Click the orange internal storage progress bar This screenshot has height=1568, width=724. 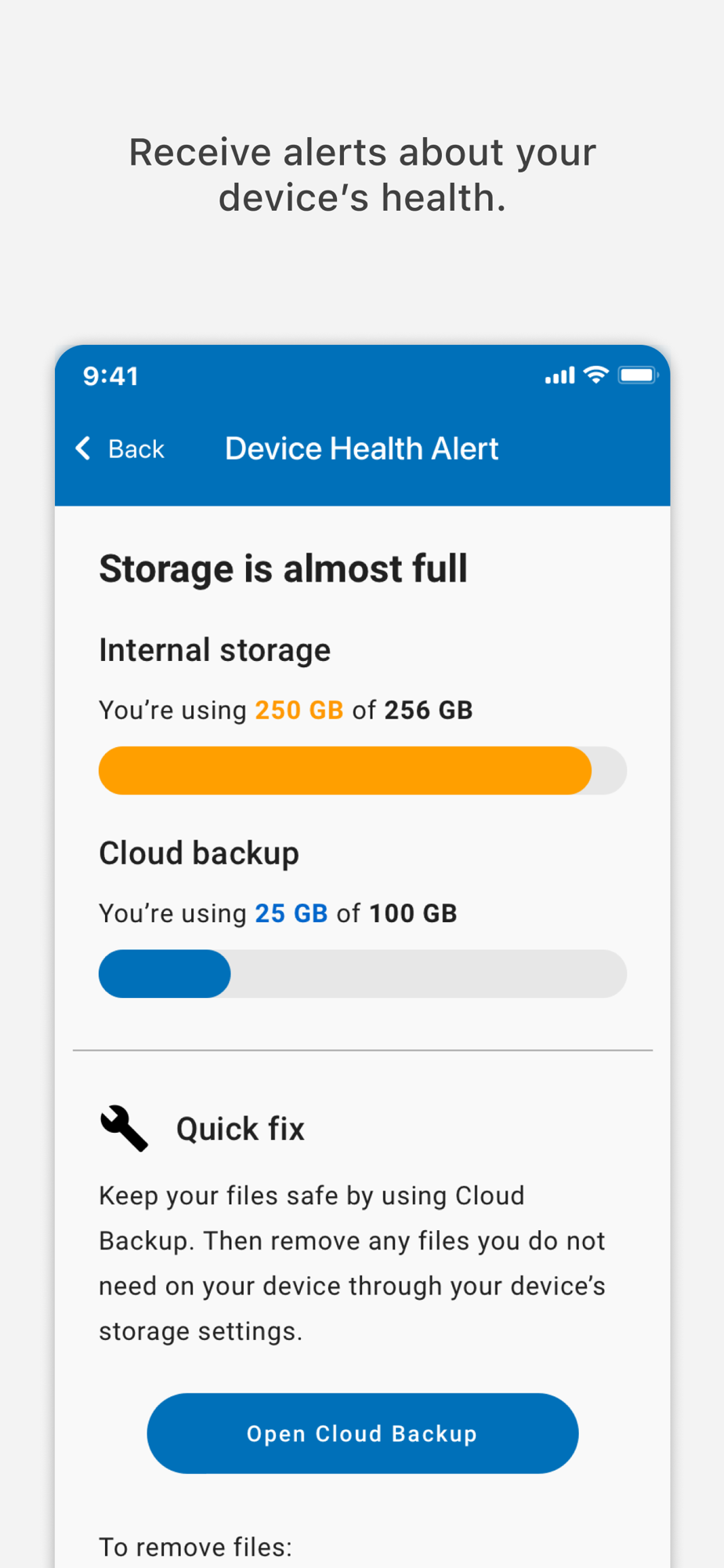(x=345, y=771)
